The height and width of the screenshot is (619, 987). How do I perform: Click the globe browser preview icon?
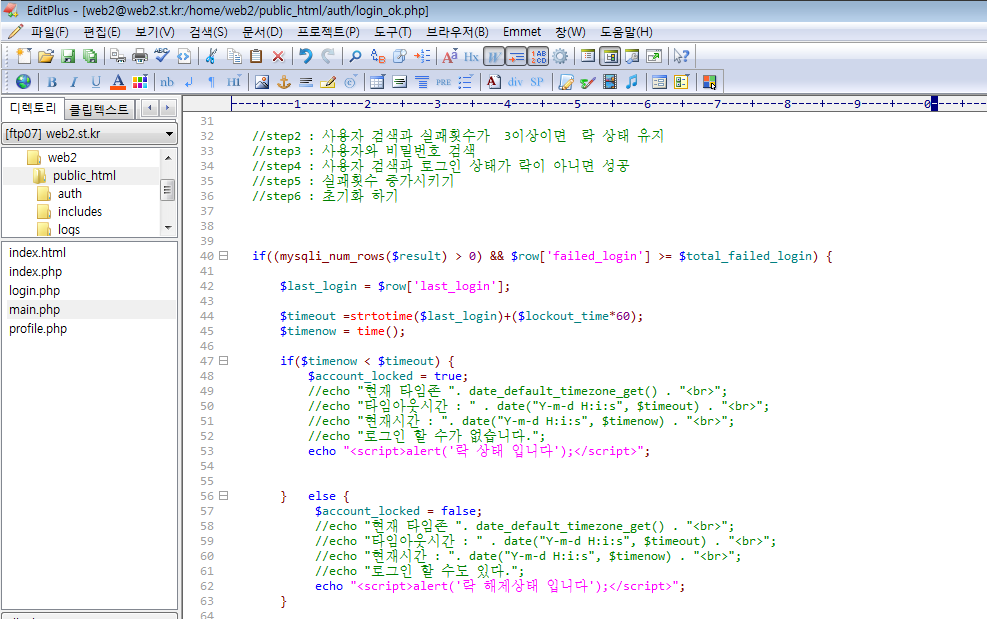(23, 82)
